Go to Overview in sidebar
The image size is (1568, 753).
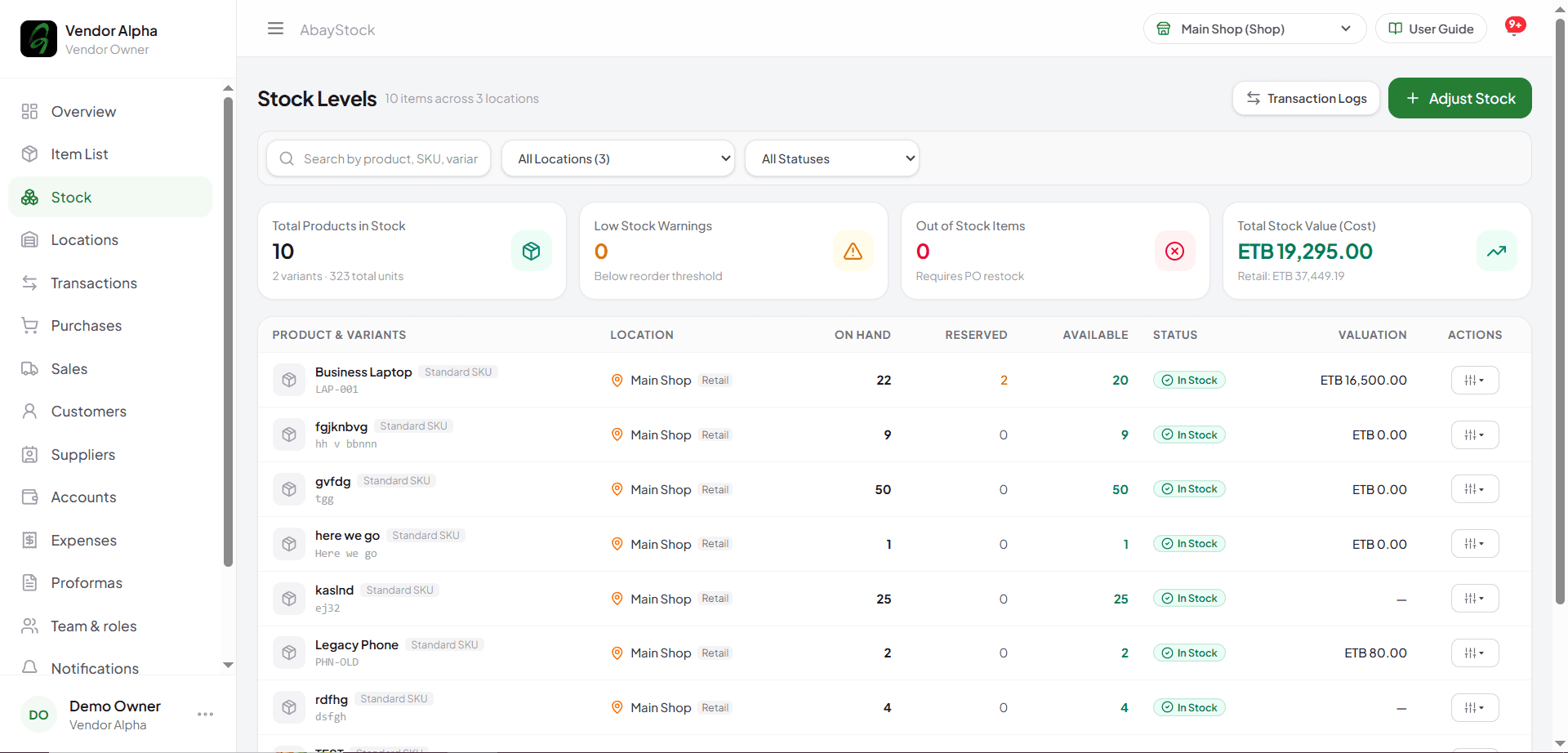click(110, 111)
